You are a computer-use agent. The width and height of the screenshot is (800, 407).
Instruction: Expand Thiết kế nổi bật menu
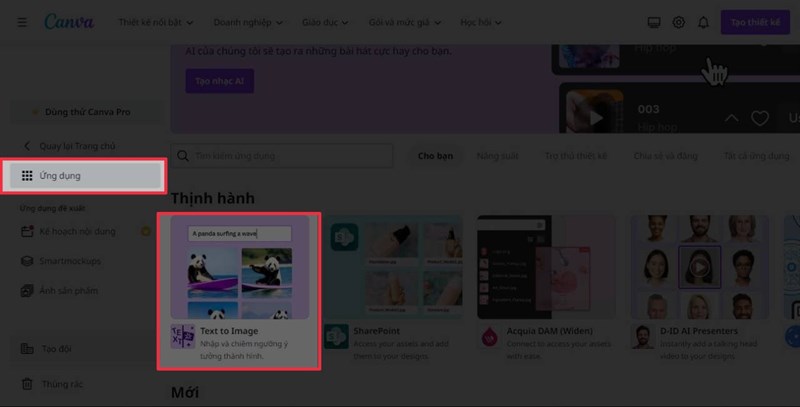pos(156,22)
